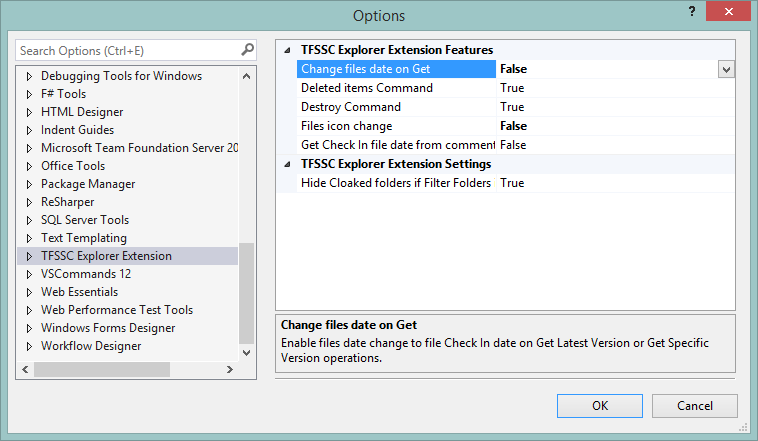758x441 pixels.
Task: Click True value of Hide Cloaked folders
Action: [512, 183]
